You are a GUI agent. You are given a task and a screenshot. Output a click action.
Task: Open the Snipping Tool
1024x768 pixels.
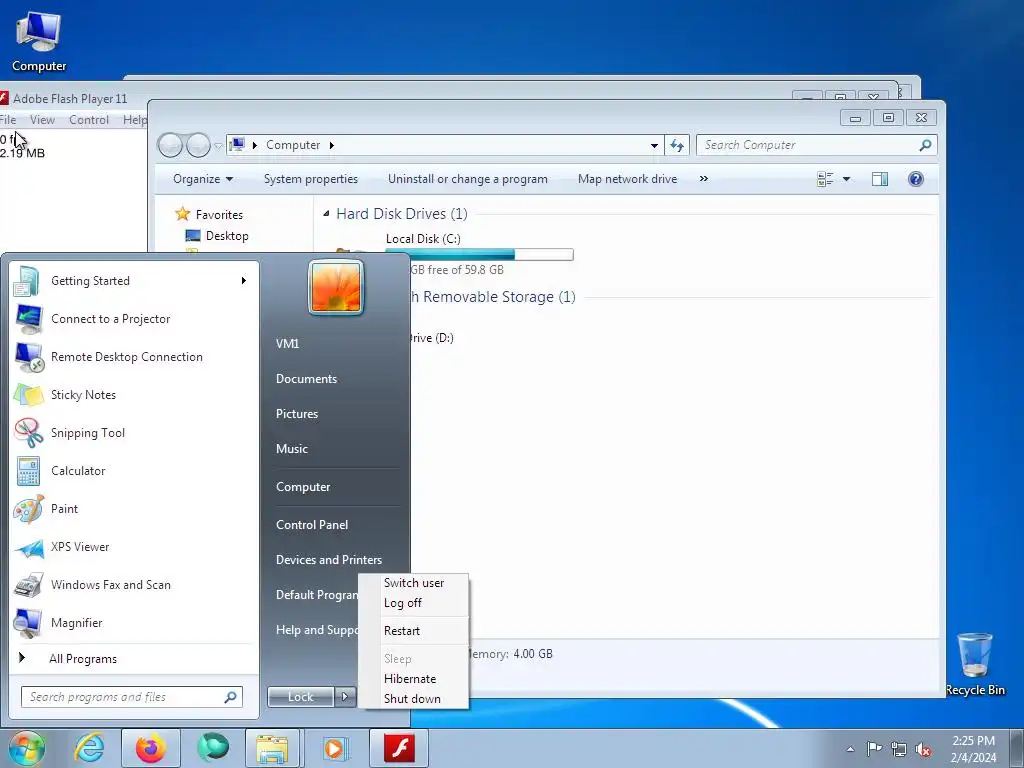coord(134,432)
